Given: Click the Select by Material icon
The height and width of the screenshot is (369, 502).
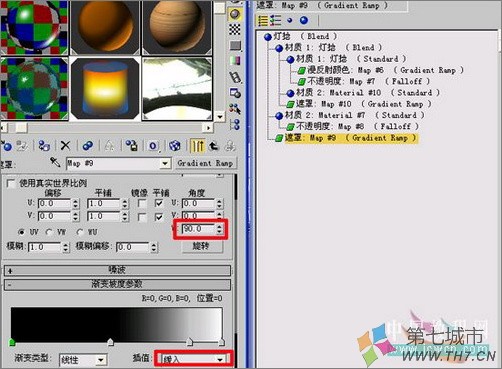Looking at the screenshot, I should (x=235, y=108).
